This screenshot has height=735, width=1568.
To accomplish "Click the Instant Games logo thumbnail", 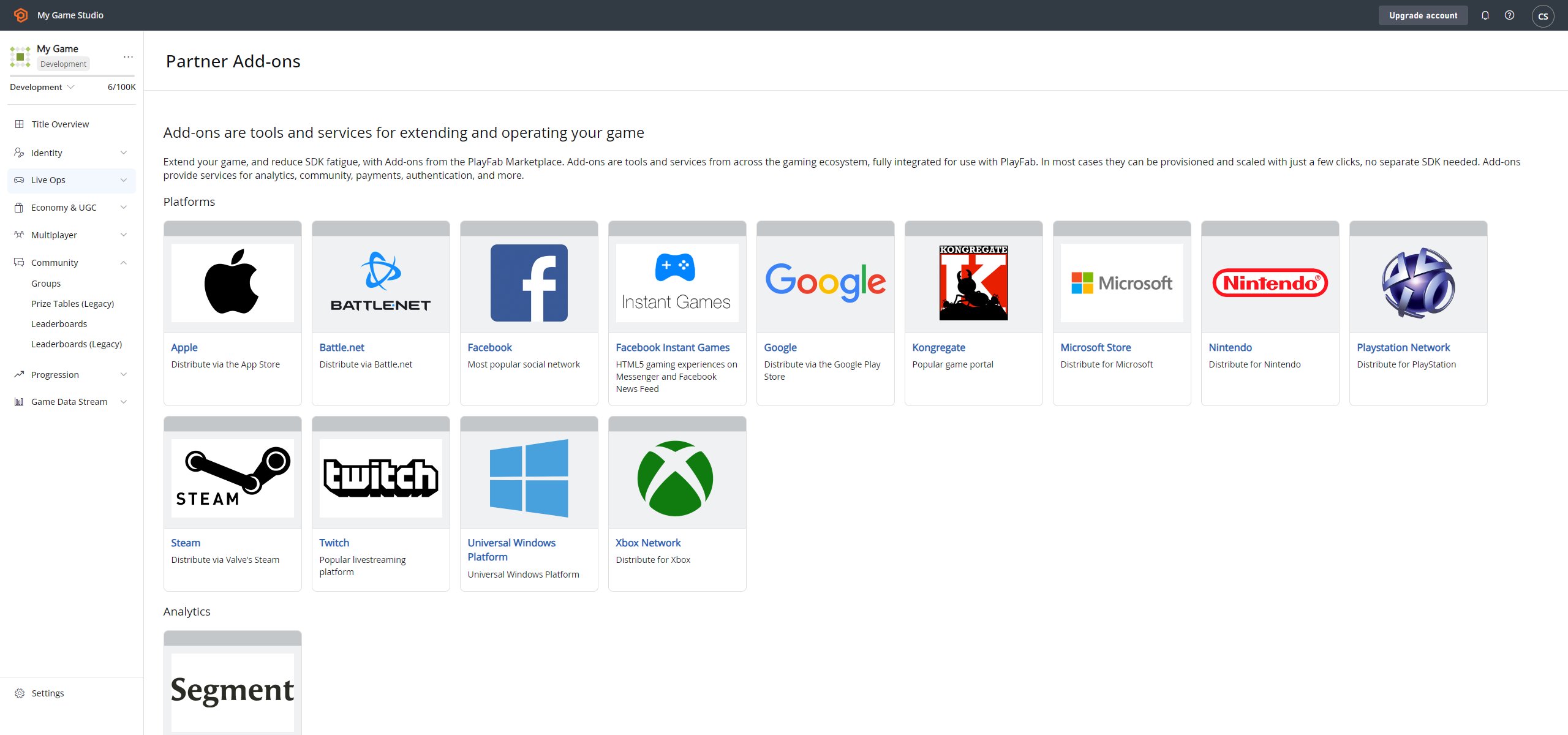I will tap(677, 283).
